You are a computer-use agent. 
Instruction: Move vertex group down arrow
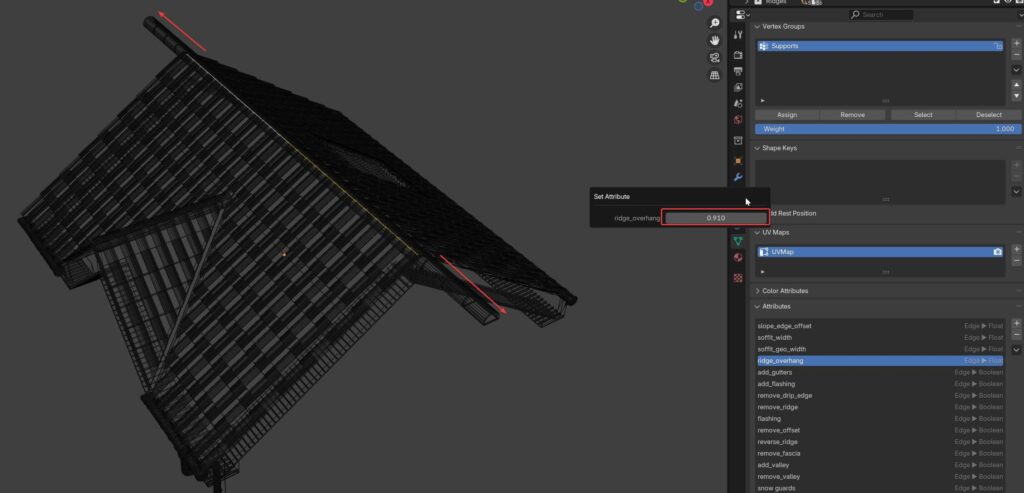[1016, 96]
